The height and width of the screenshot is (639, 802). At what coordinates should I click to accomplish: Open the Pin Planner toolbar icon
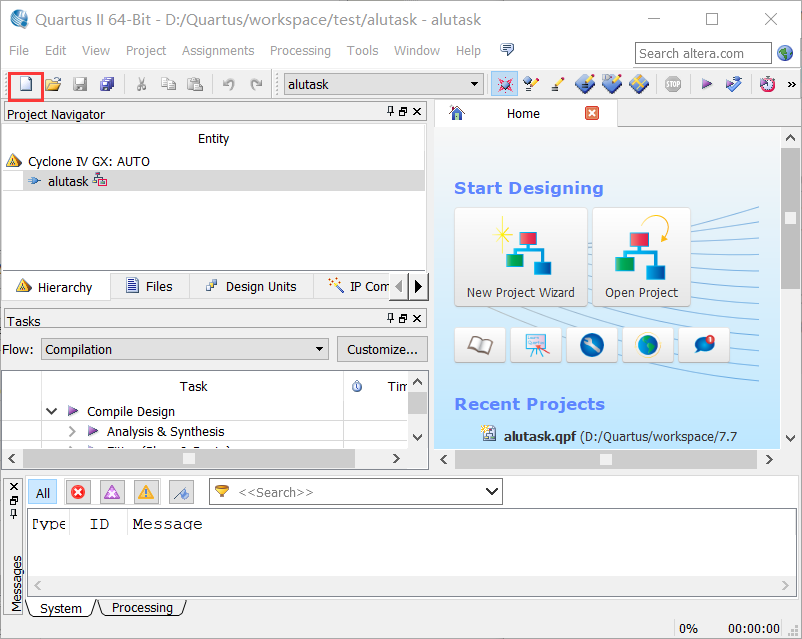(612, 84)
